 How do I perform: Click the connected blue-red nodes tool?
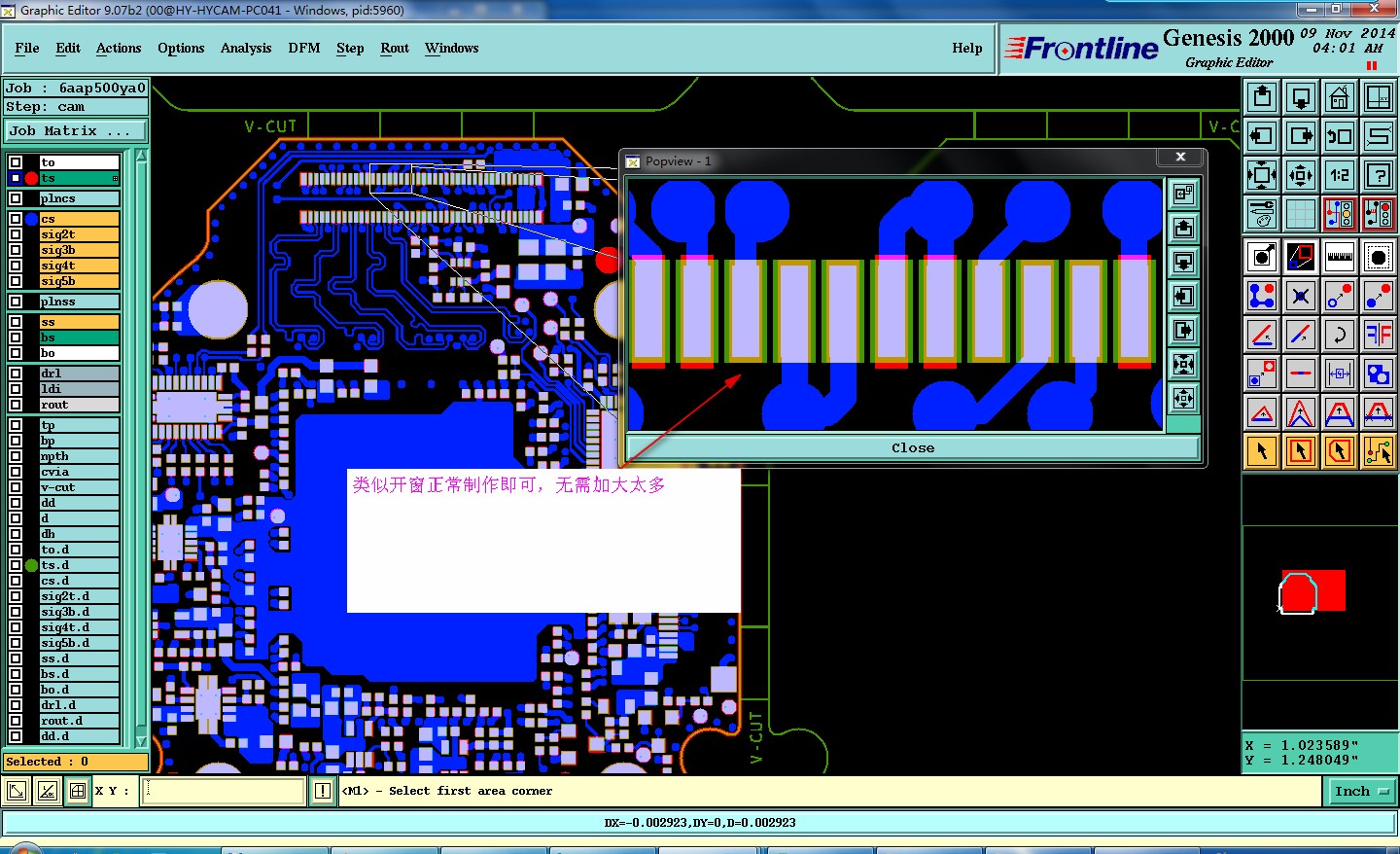click(1262, 296)
